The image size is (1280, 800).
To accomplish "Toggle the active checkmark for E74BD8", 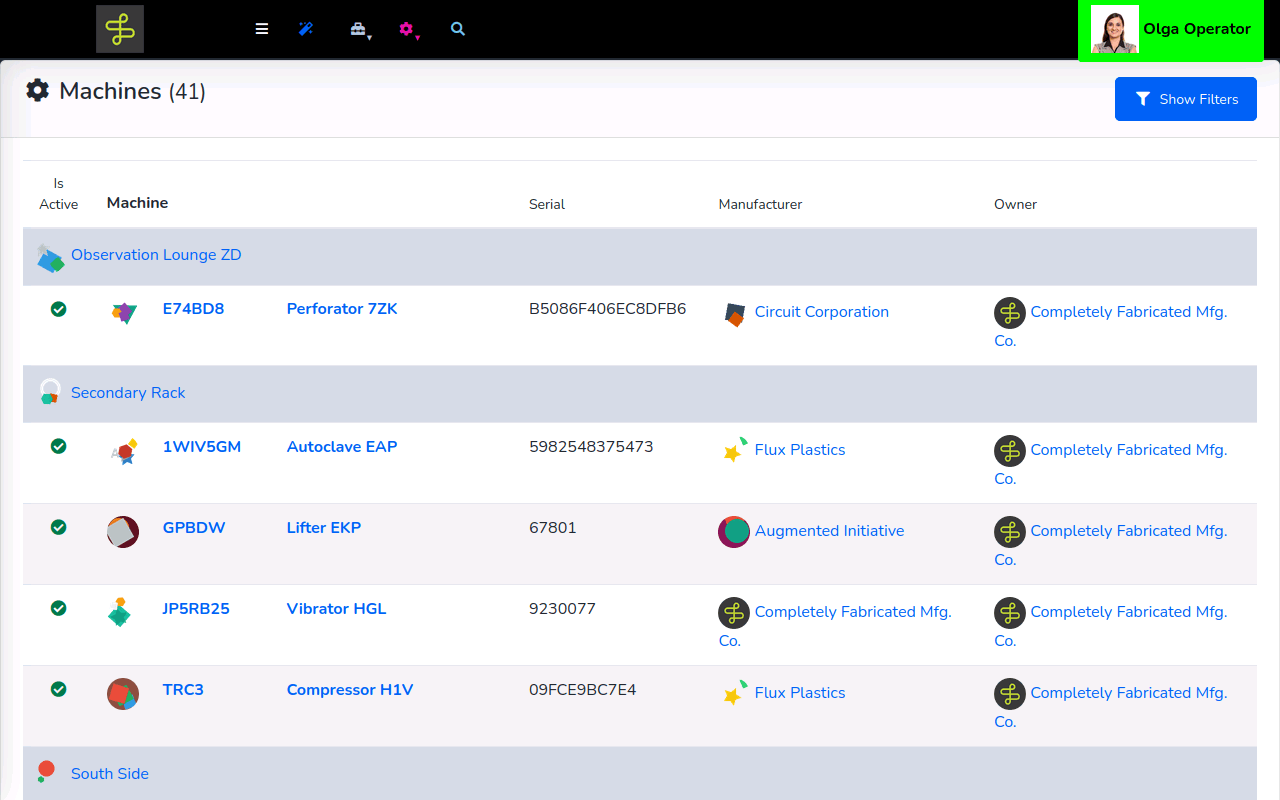I will (59, 309).
